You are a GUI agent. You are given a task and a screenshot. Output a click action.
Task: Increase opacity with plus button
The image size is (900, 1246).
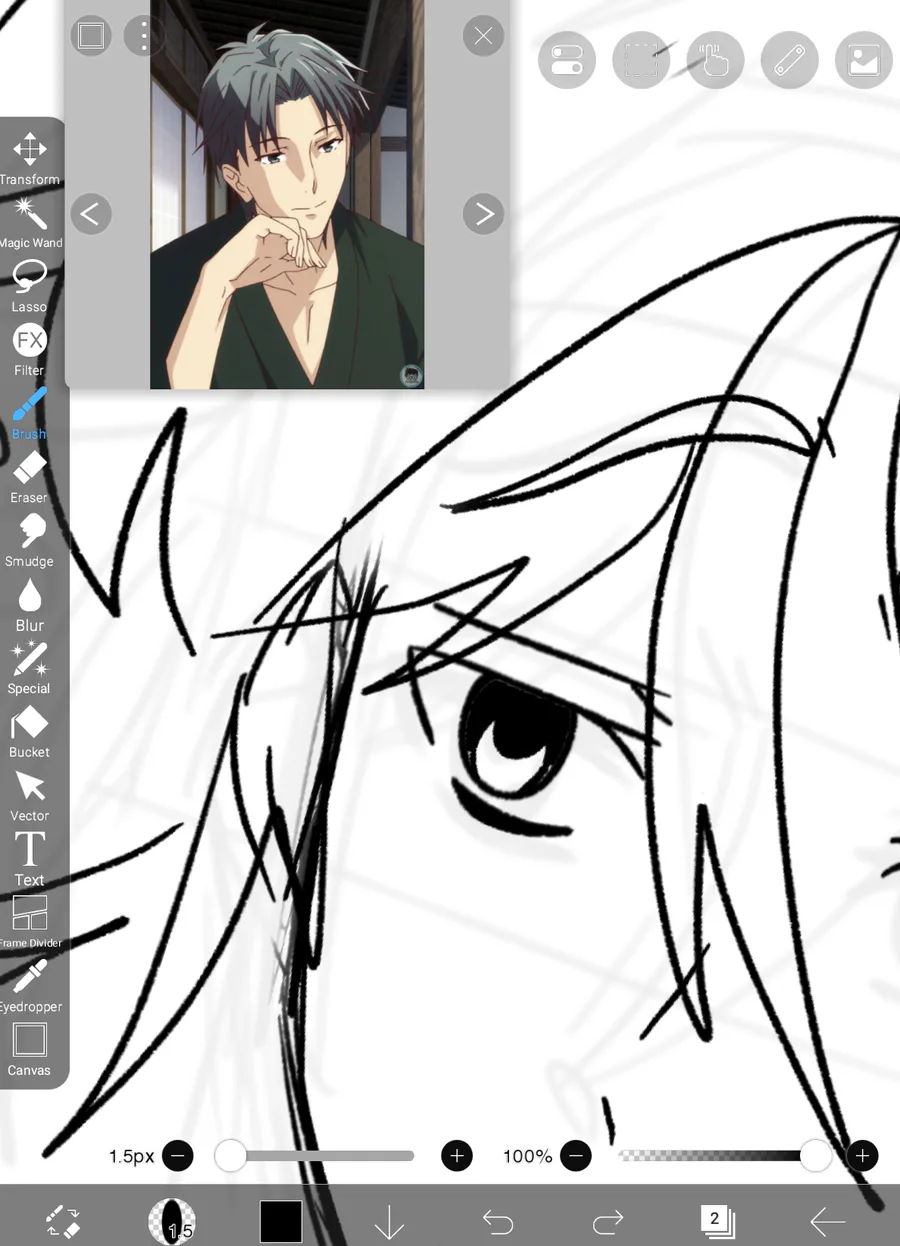pyautogui.click(x=862, y=1156)
